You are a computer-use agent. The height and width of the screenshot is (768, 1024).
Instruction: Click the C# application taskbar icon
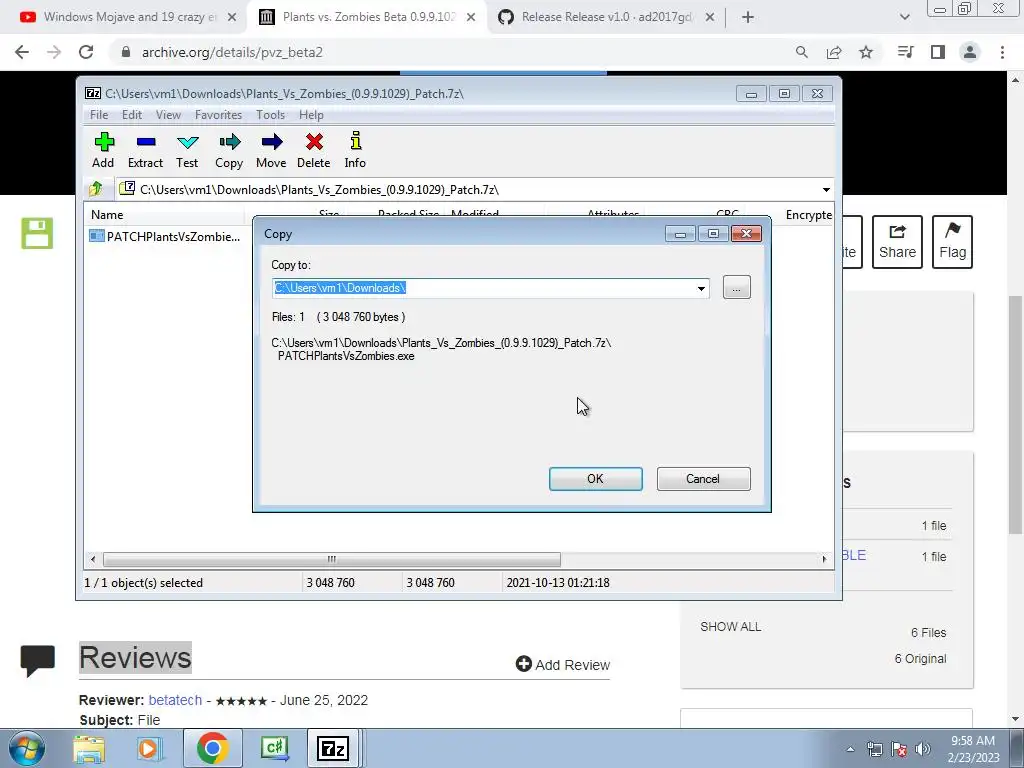point(274,748)
